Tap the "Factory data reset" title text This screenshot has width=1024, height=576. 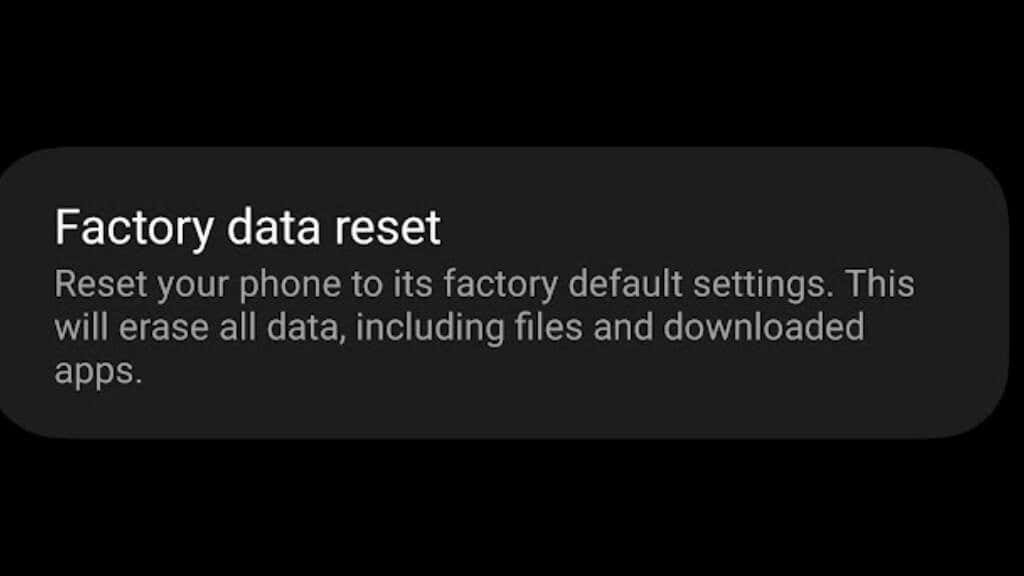click(248, 228)
